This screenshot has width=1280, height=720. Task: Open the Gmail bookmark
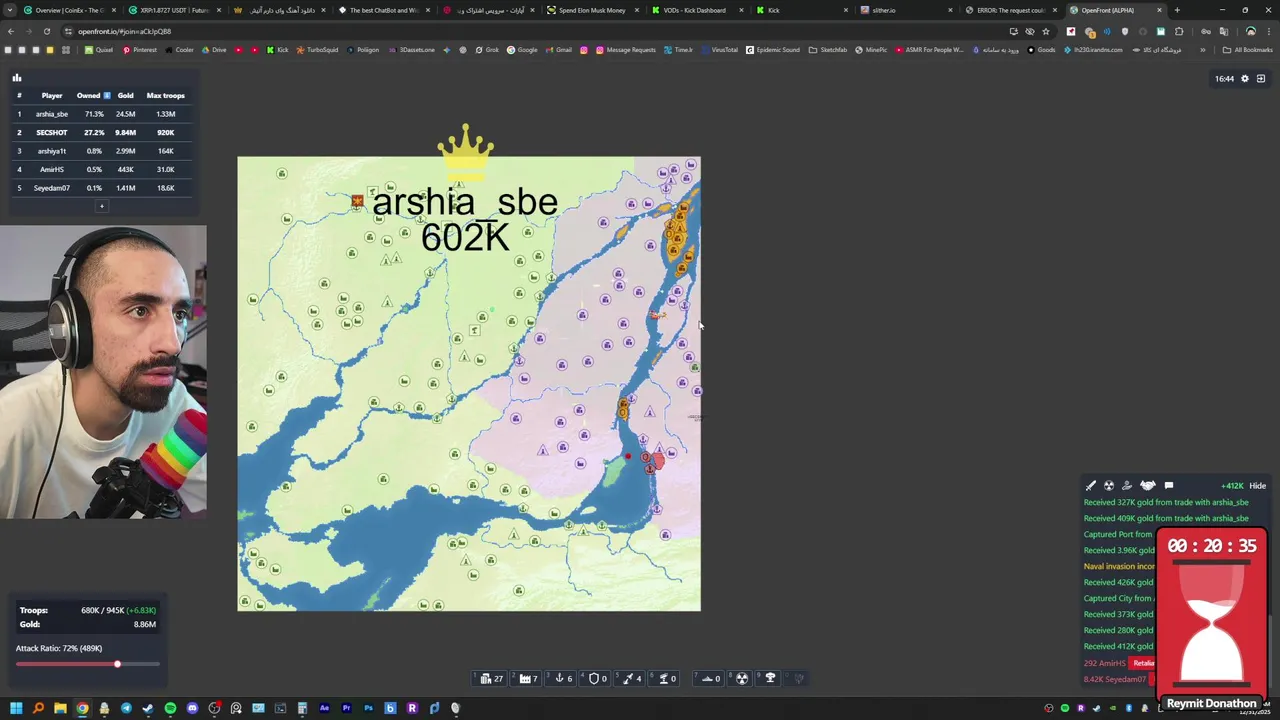(560, 49)
